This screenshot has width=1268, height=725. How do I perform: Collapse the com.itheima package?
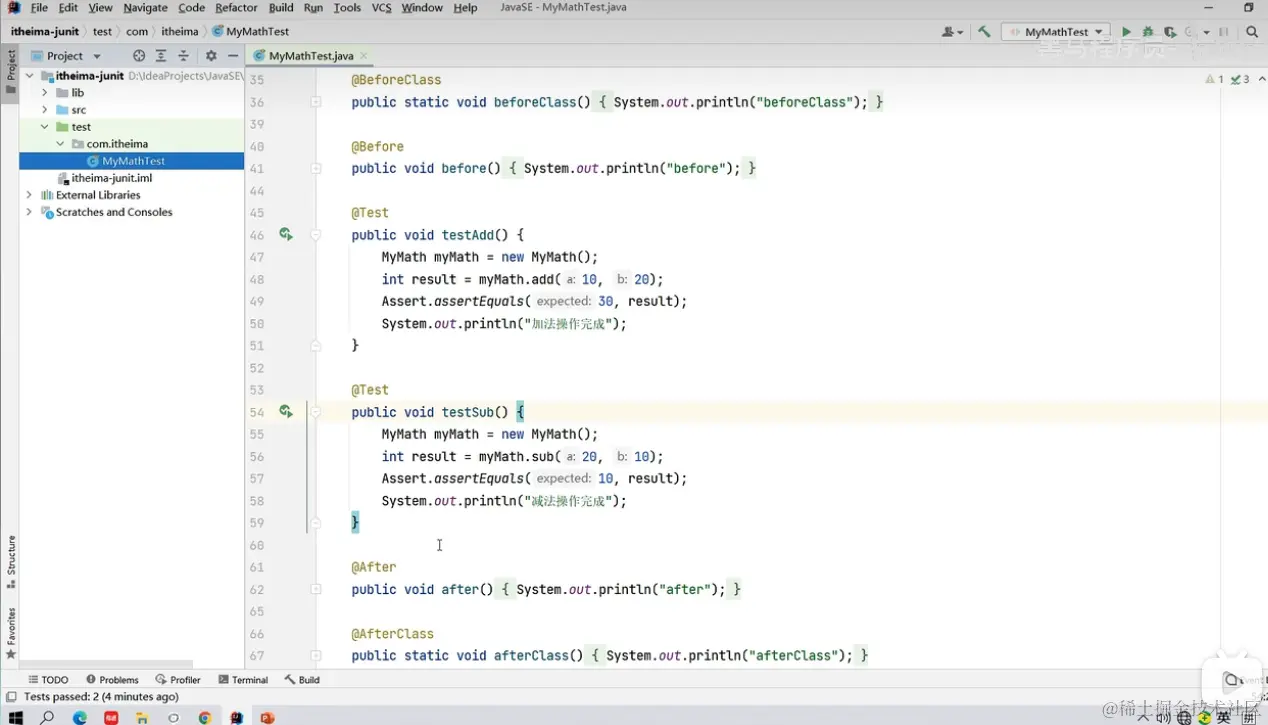(x=60, y=144)
